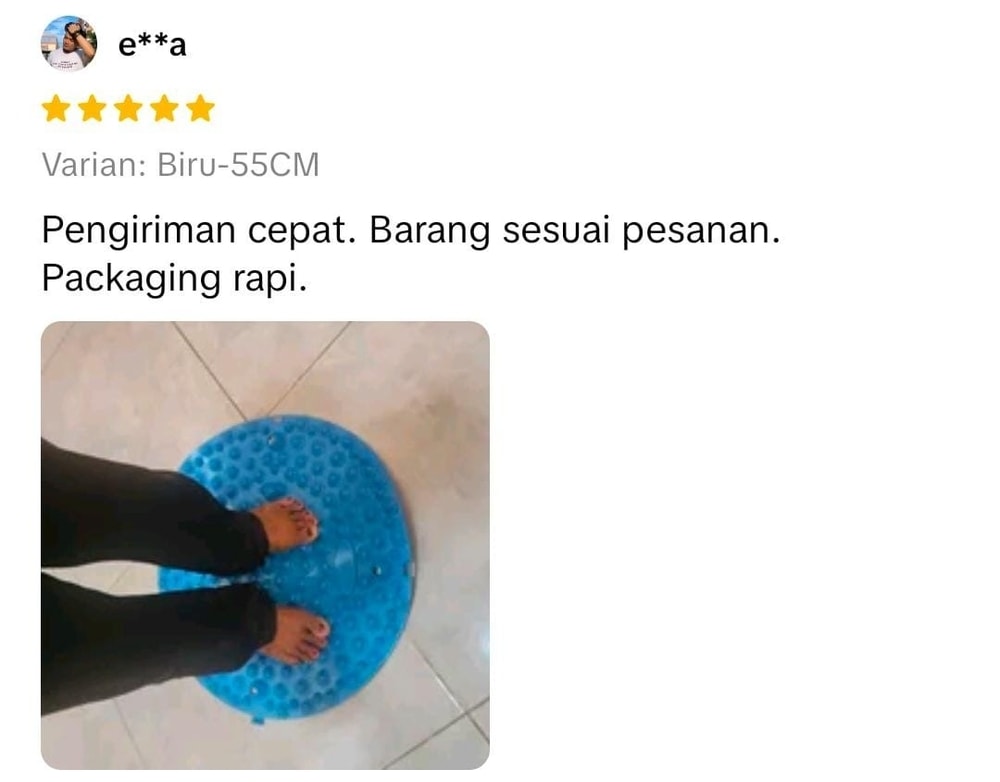The width and height of the screenshot is (1000, 782).
Task: Click the sentence 'Pengiriman cepat.'
Action: point(199,230)
